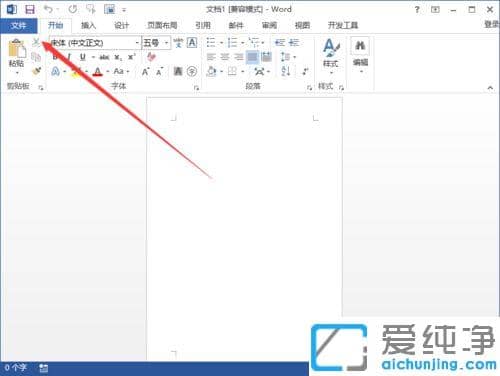Click the Word logo in title bar

(12, 9)
